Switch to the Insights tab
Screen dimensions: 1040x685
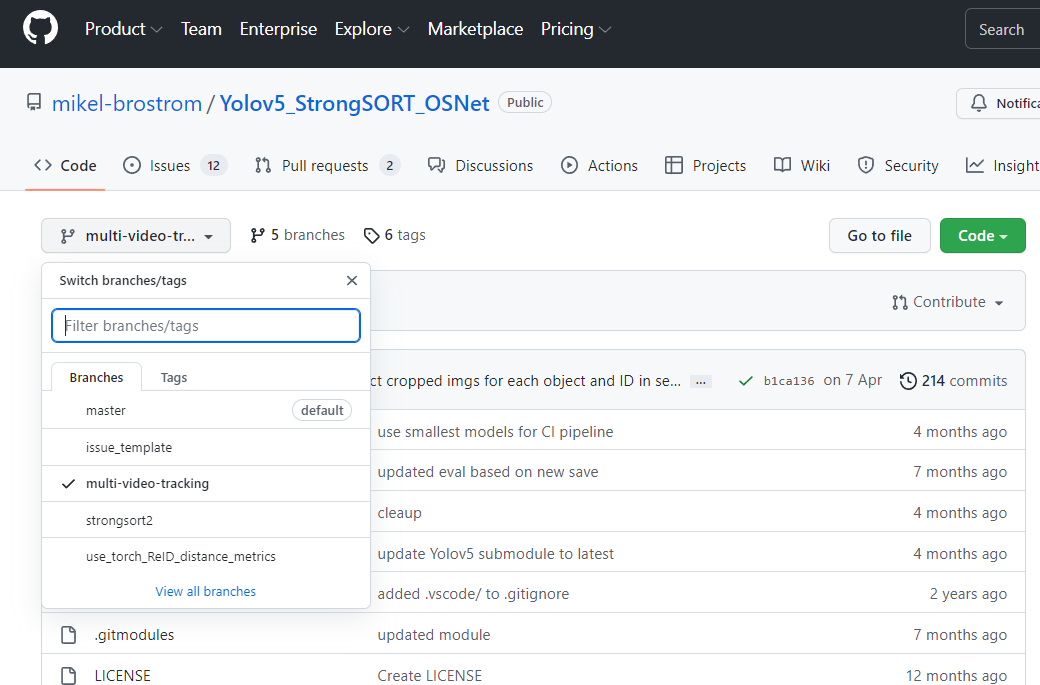click(x=1002, y=166)
